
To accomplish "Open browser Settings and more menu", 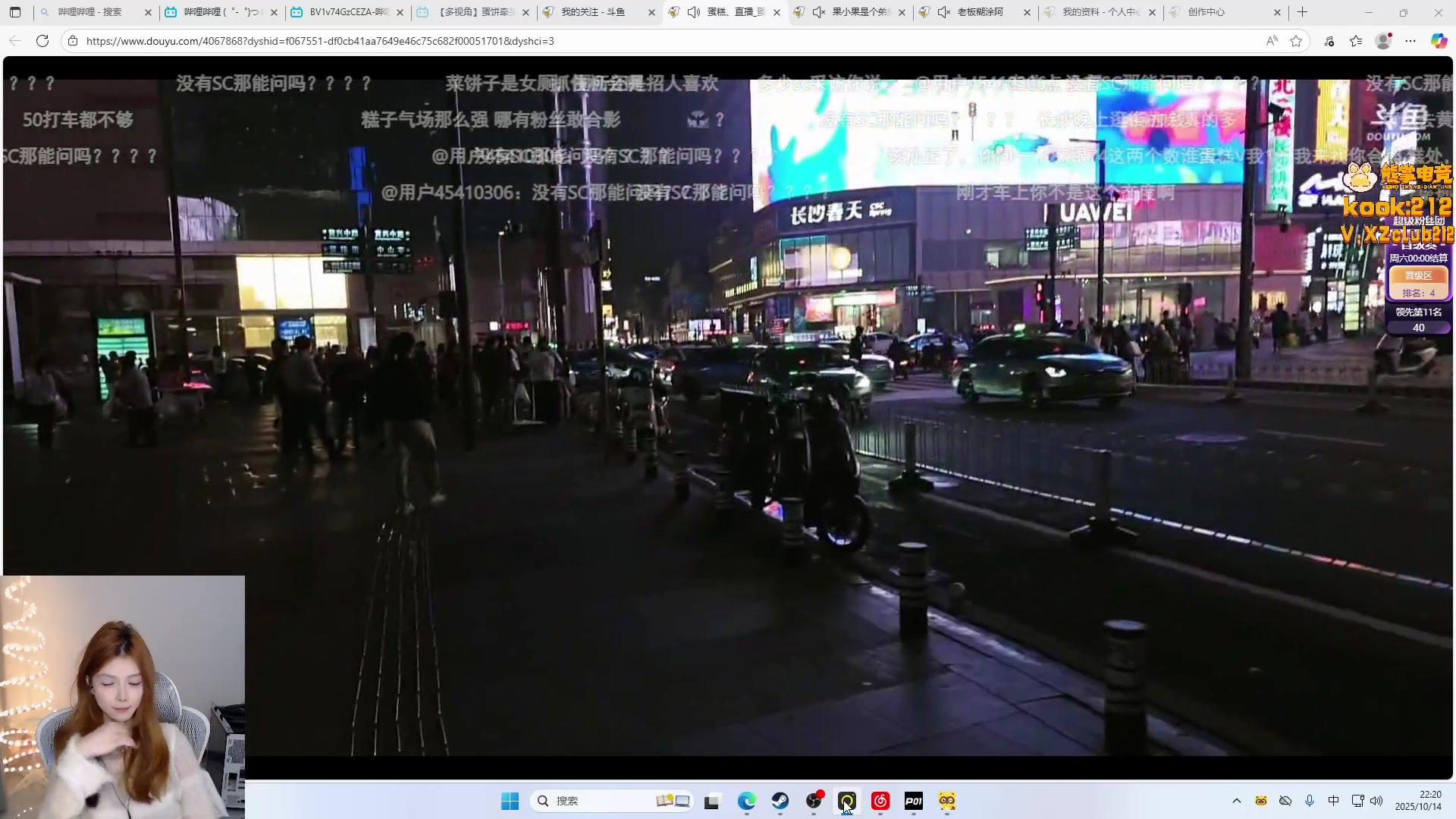I will (x=1410, y=41).
